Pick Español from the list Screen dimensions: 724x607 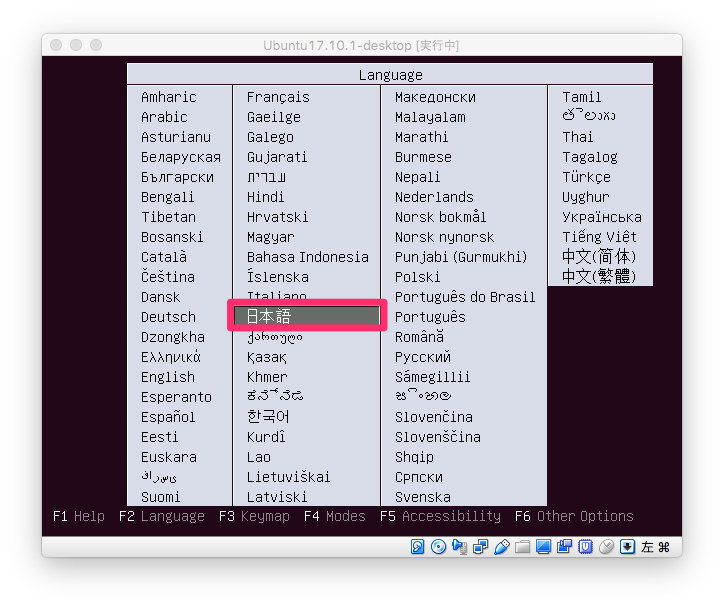tap(168, 417)
